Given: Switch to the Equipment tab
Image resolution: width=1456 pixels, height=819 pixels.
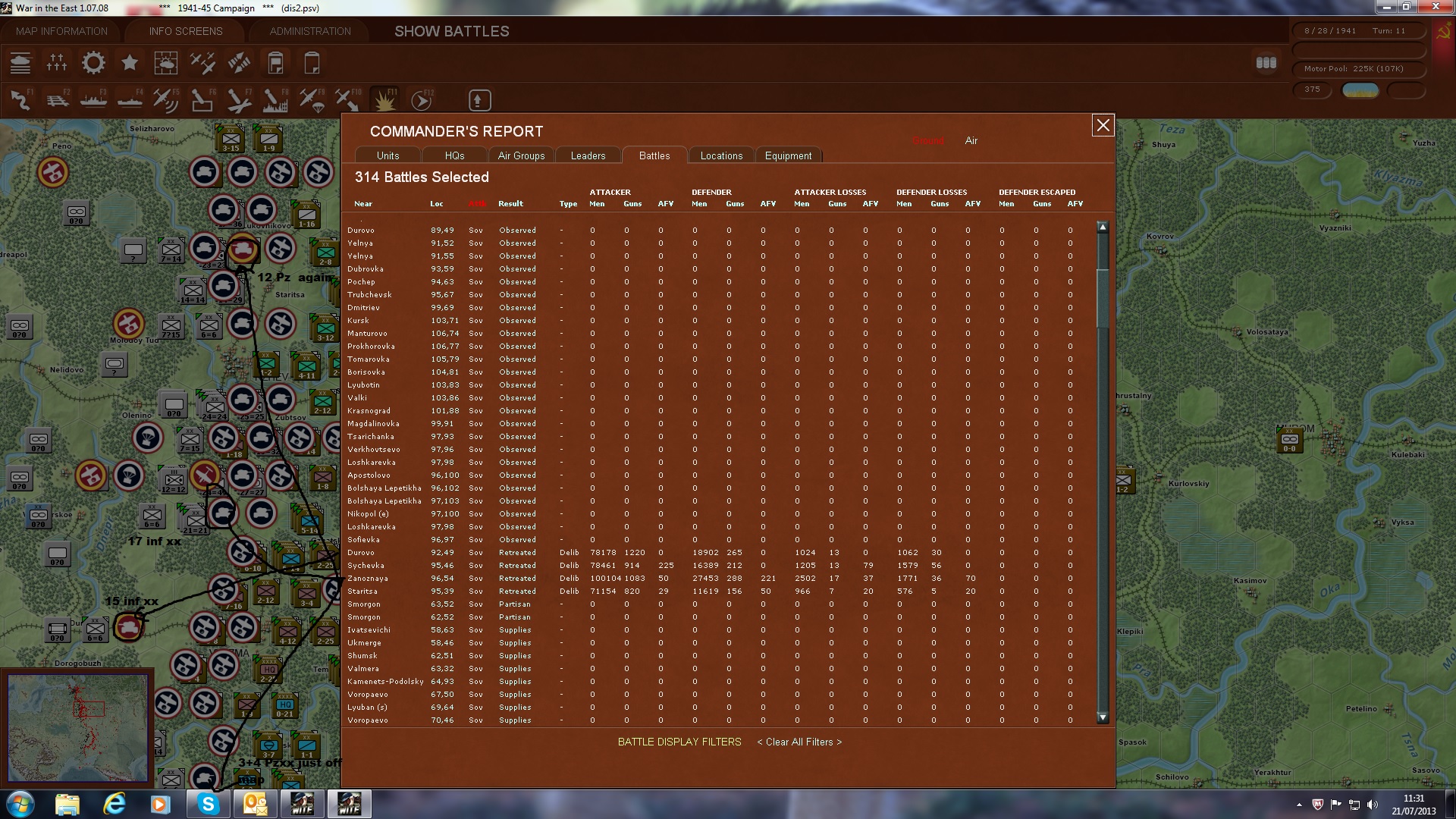Looking at the screenshot, I should [x=788, y=155].
